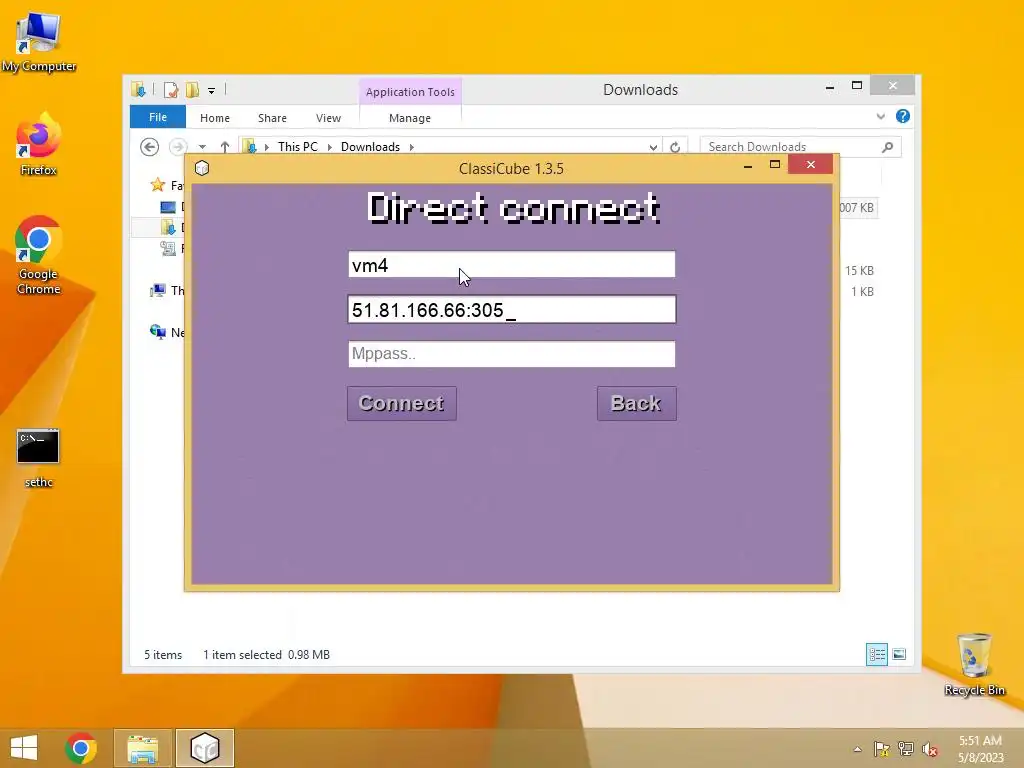
Task: Expand the Explorer ribbon with the chevron
Action: coord(880,116)
